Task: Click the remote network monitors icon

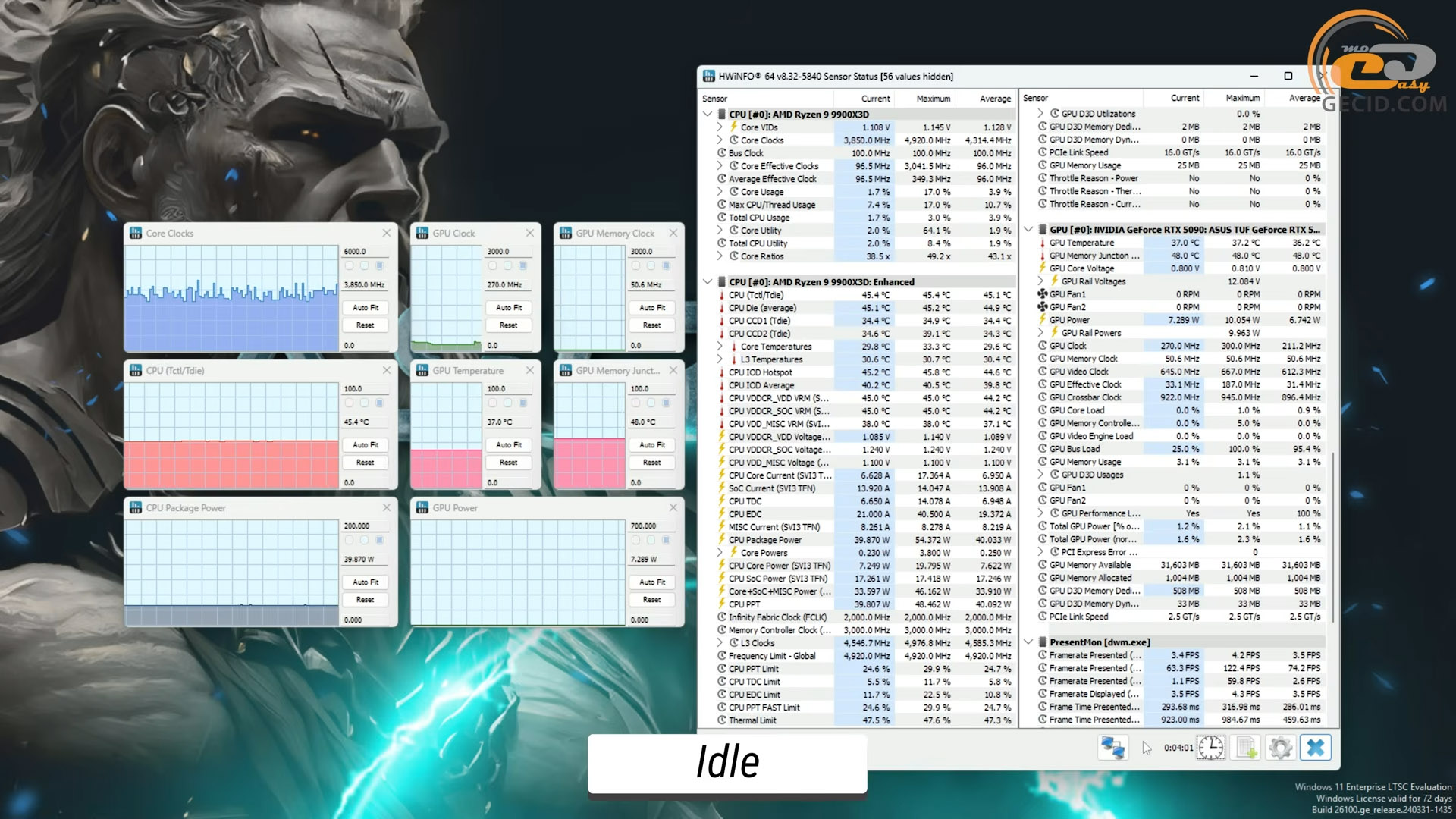Action: [1112, 748]
